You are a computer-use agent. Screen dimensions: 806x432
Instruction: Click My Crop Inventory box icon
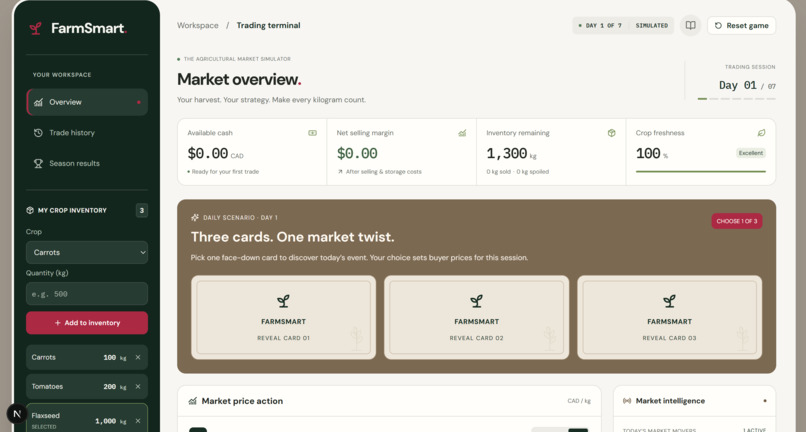click(x=30, y=210)
